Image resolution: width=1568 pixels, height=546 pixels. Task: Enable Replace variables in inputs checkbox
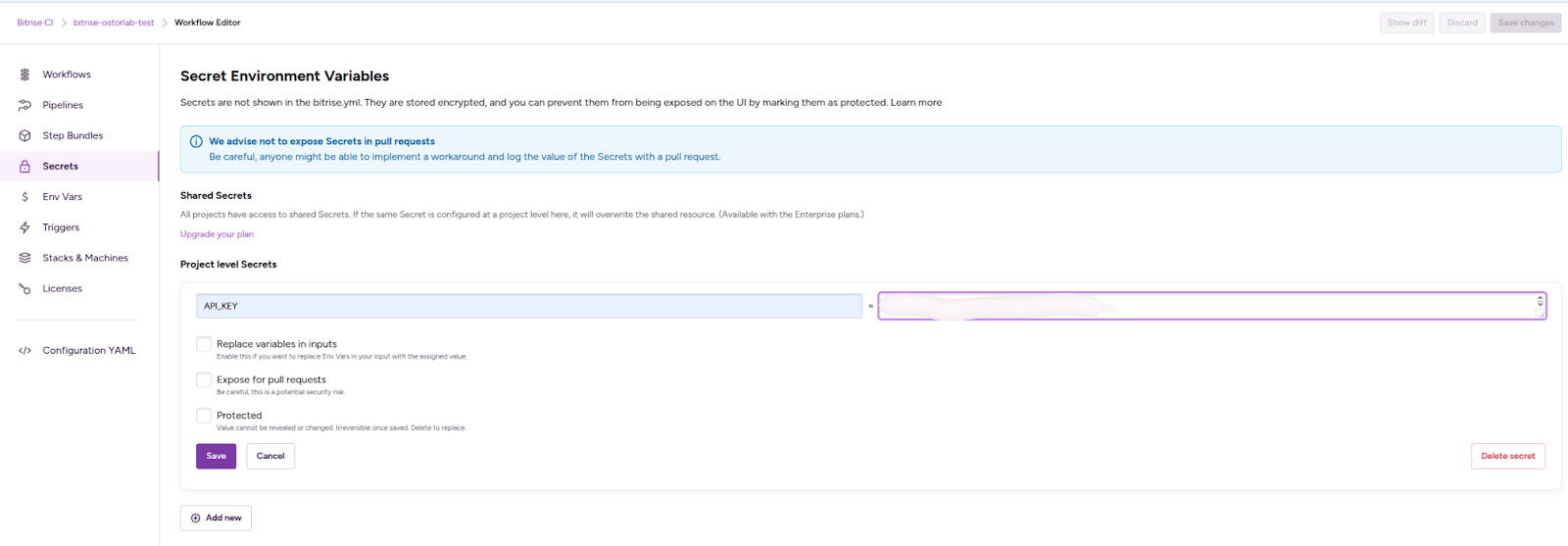[x=204, y=344]
